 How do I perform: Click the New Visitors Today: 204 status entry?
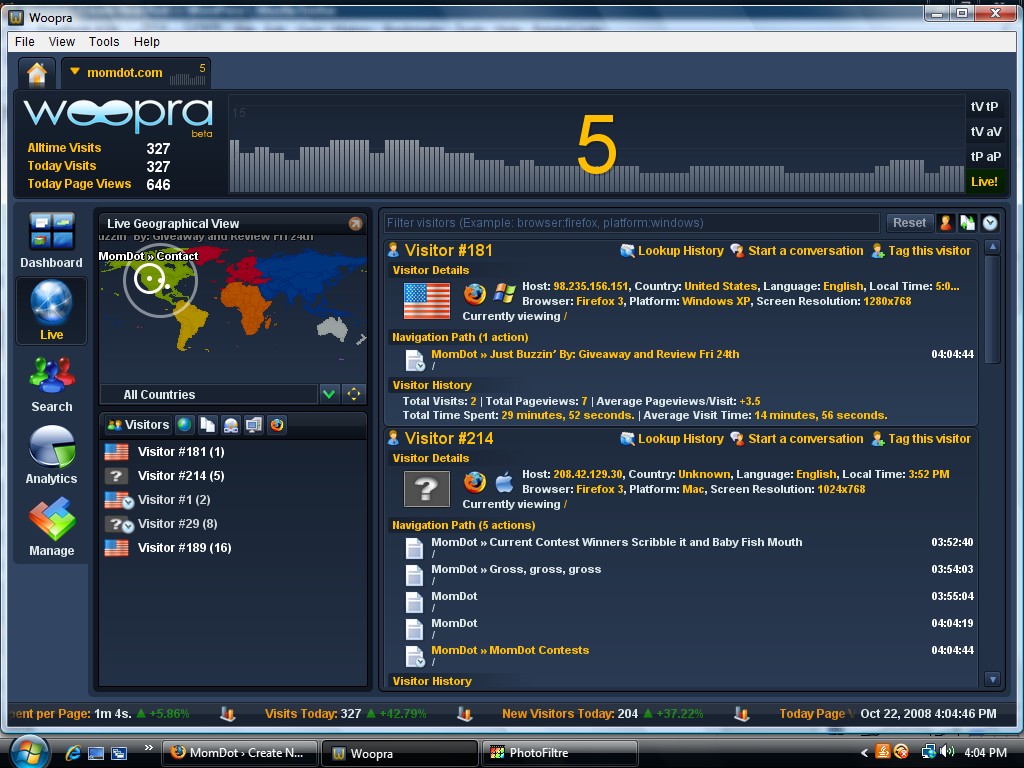pos(602,714)
